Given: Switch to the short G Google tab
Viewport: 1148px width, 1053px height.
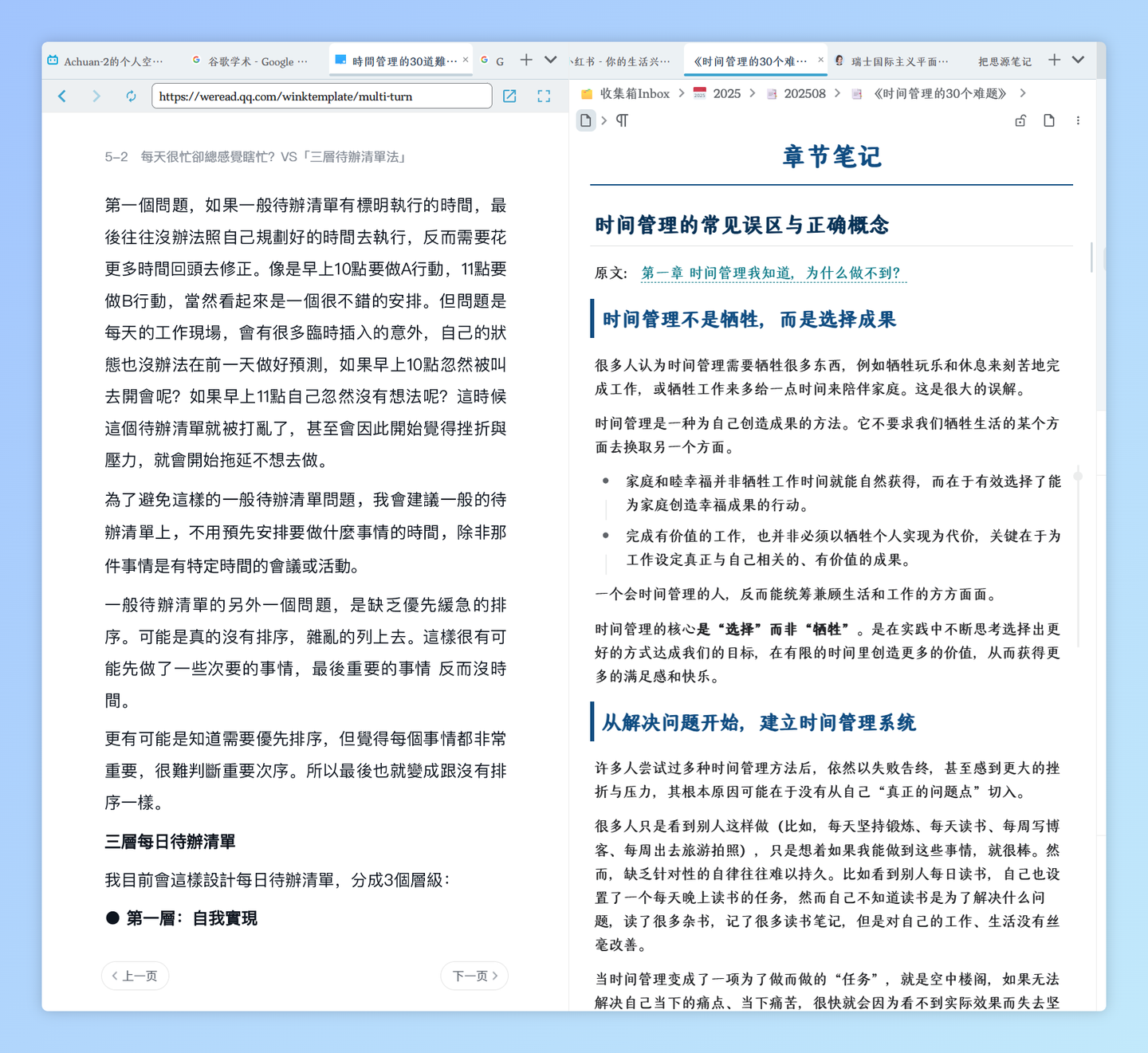Looking at the screenshot, I should pyautogui.click(x=493, y=61).
